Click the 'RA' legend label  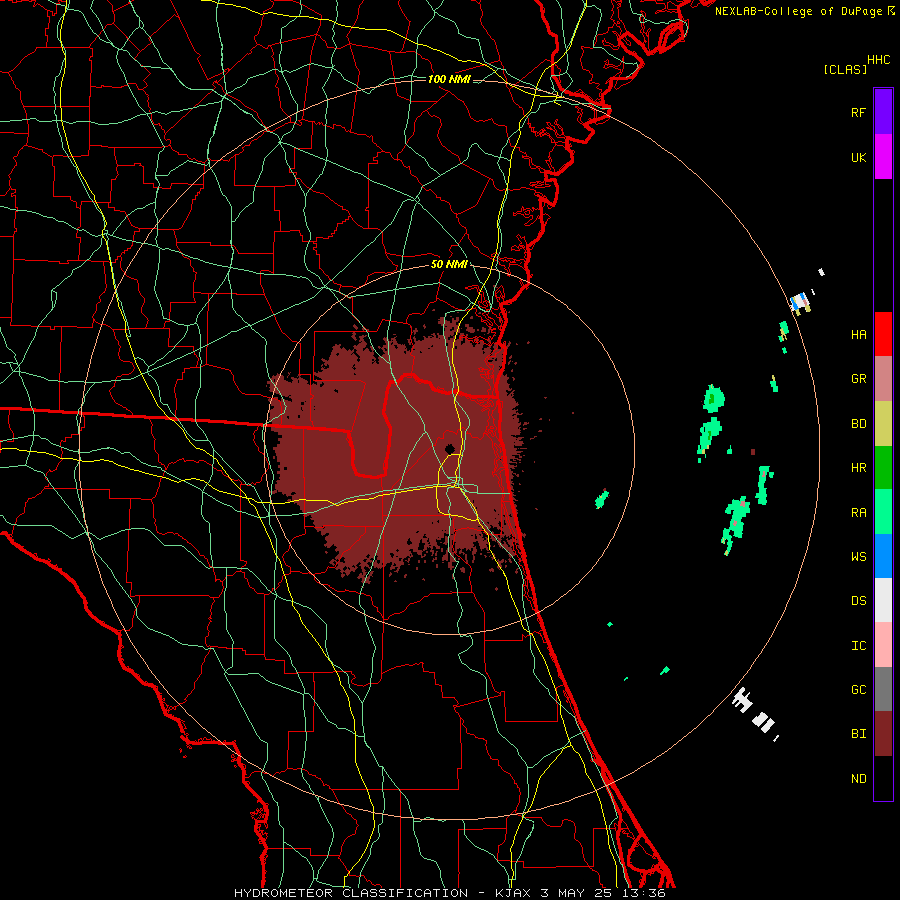pyautogui.click(x=858, y=513)
